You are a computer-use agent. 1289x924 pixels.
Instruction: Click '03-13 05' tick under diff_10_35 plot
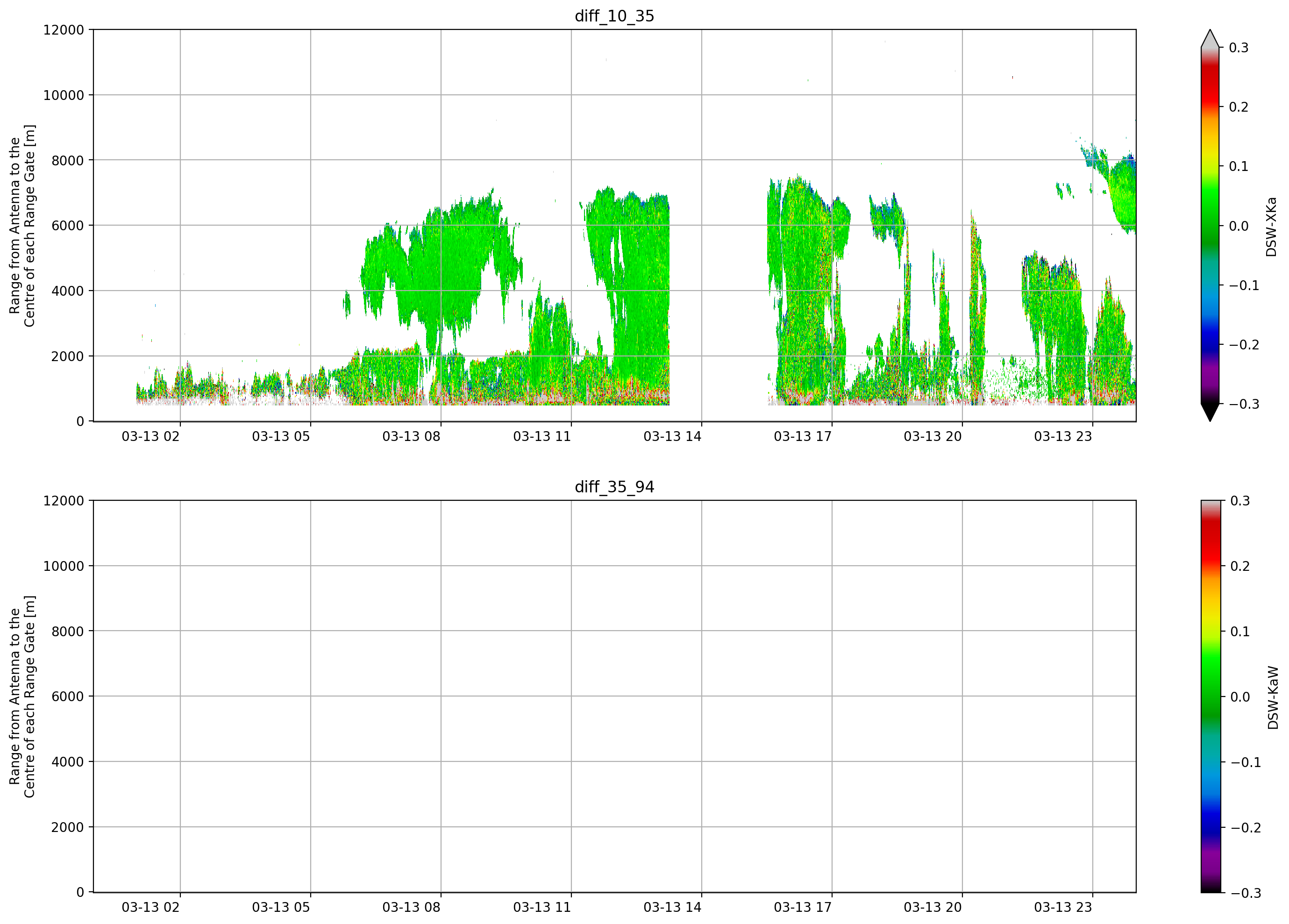click(281, 436)
